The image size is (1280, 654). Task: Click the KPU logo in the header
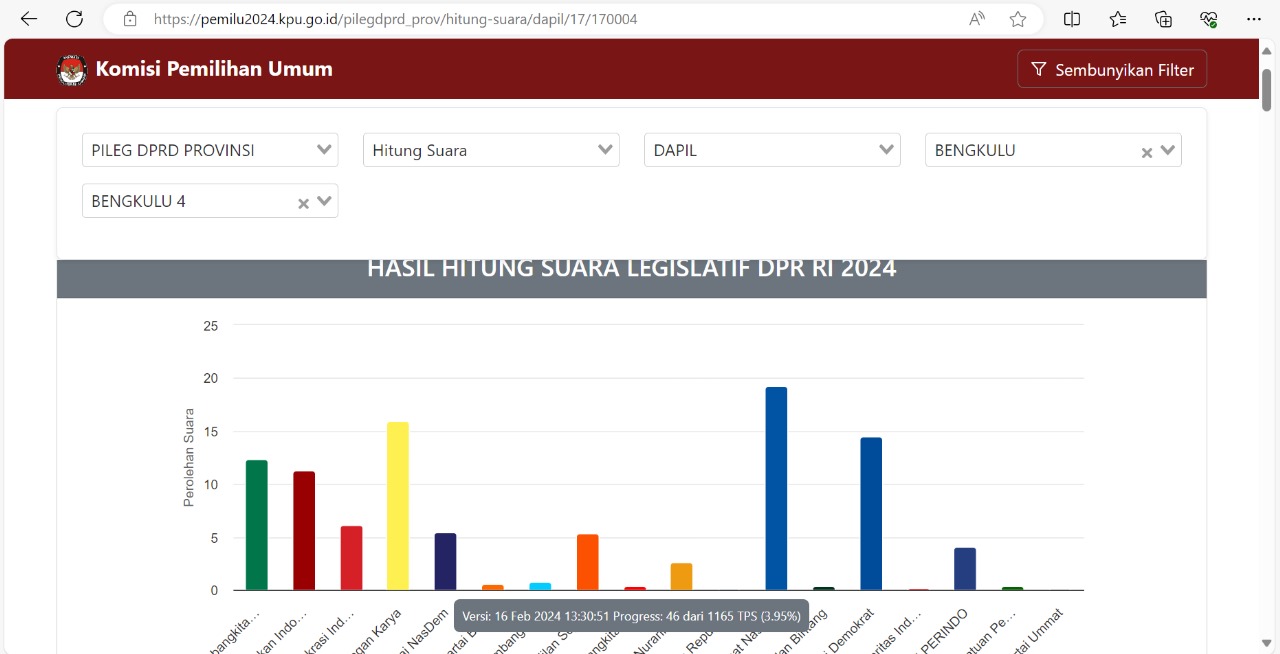coord(72,70)
